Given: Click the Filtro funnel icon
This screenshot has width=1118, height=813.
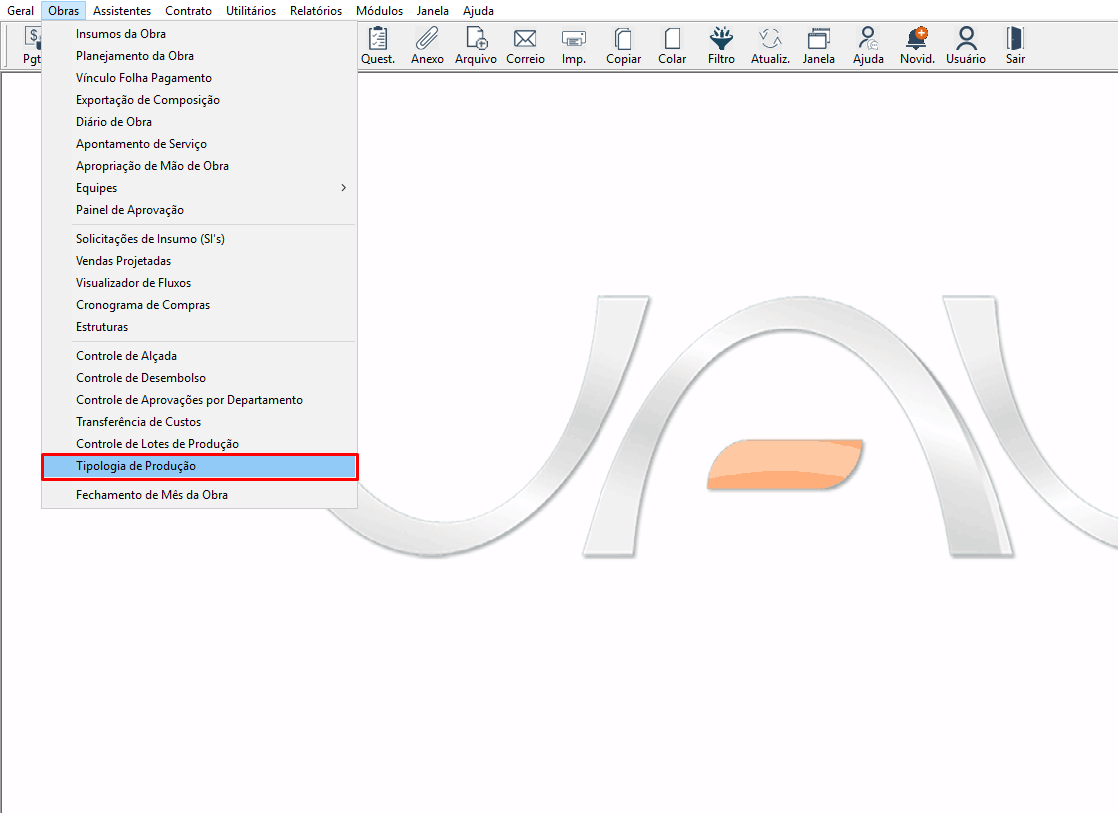Looking at the screenshot, I should (x=720, y=40).
